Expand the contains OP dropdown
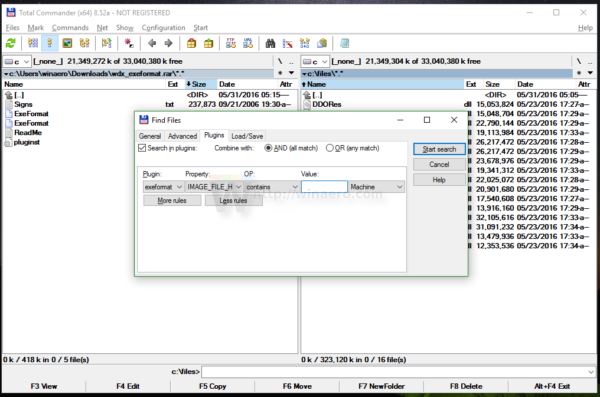 coord(272,187)
